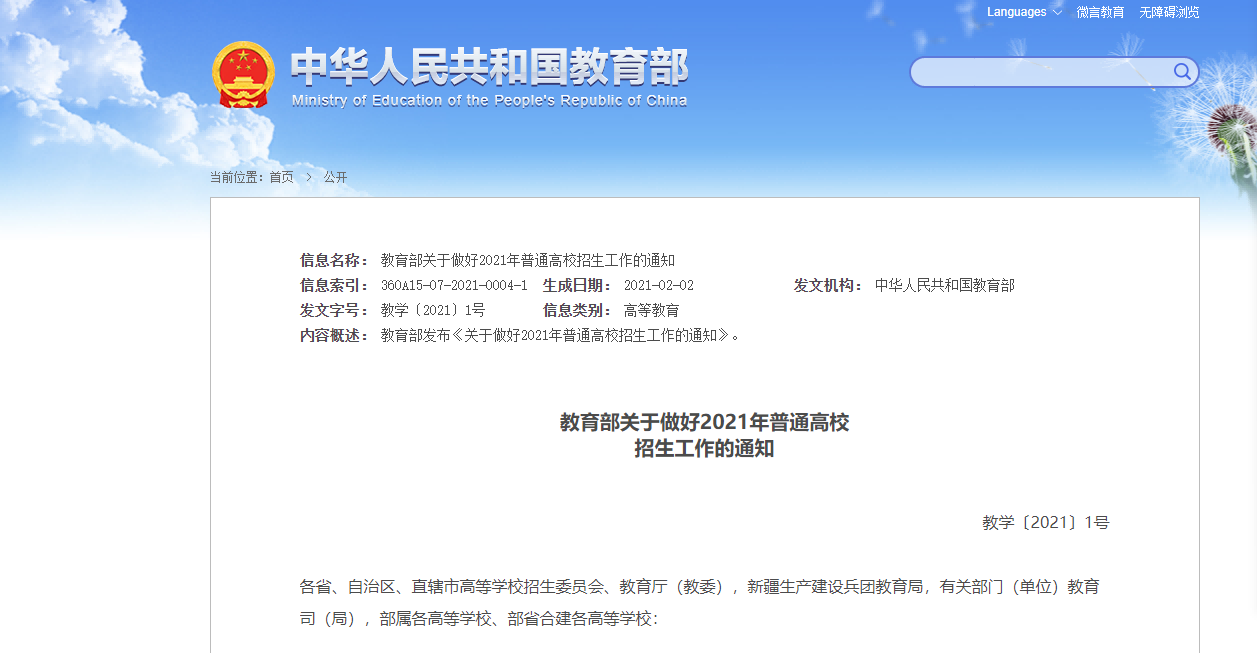Click the 内容概述 label
1257x653 pixels.
tap(335, 335)
